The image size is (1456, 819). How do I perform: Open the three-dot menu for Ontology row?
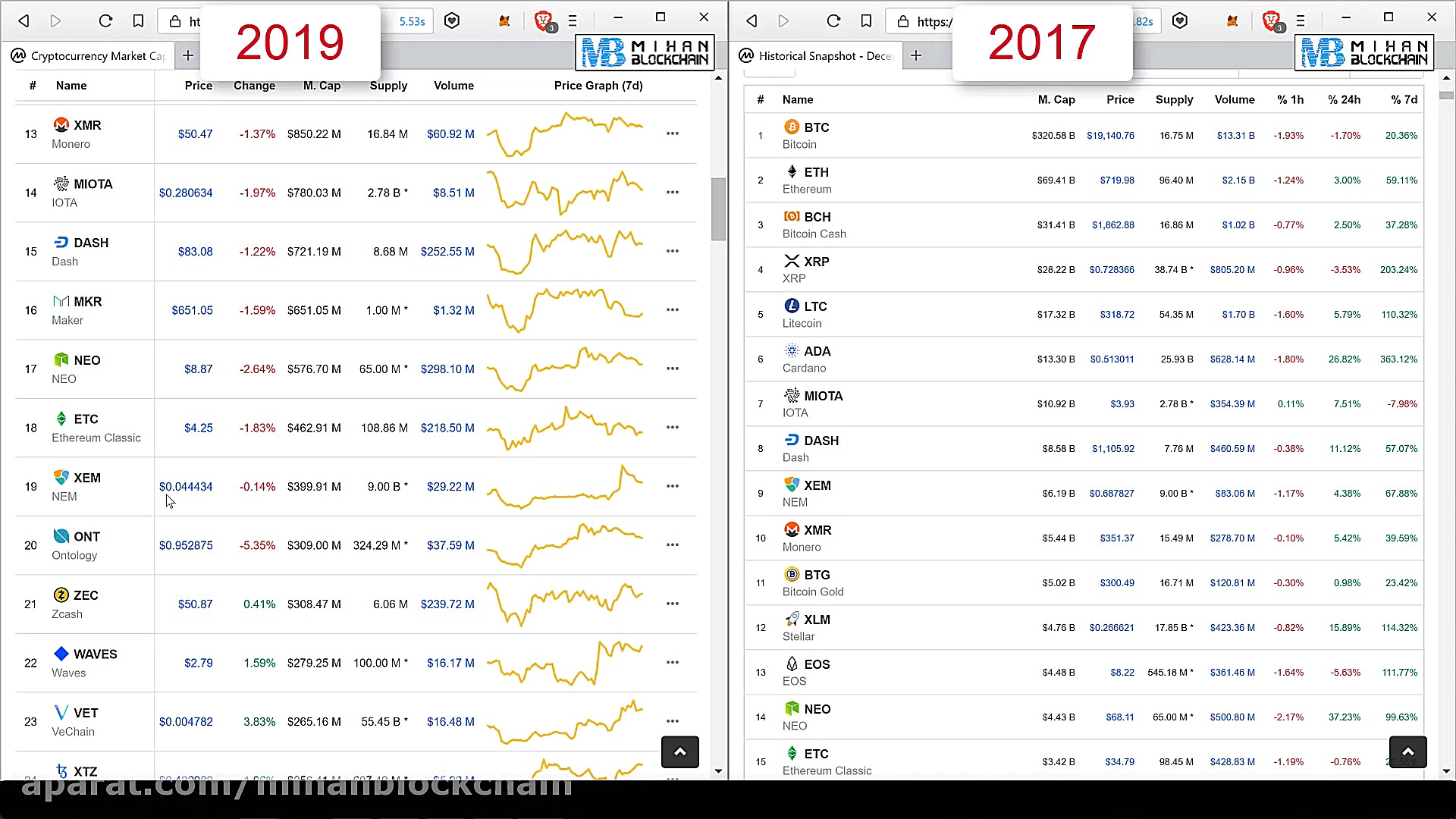point(673,544)
